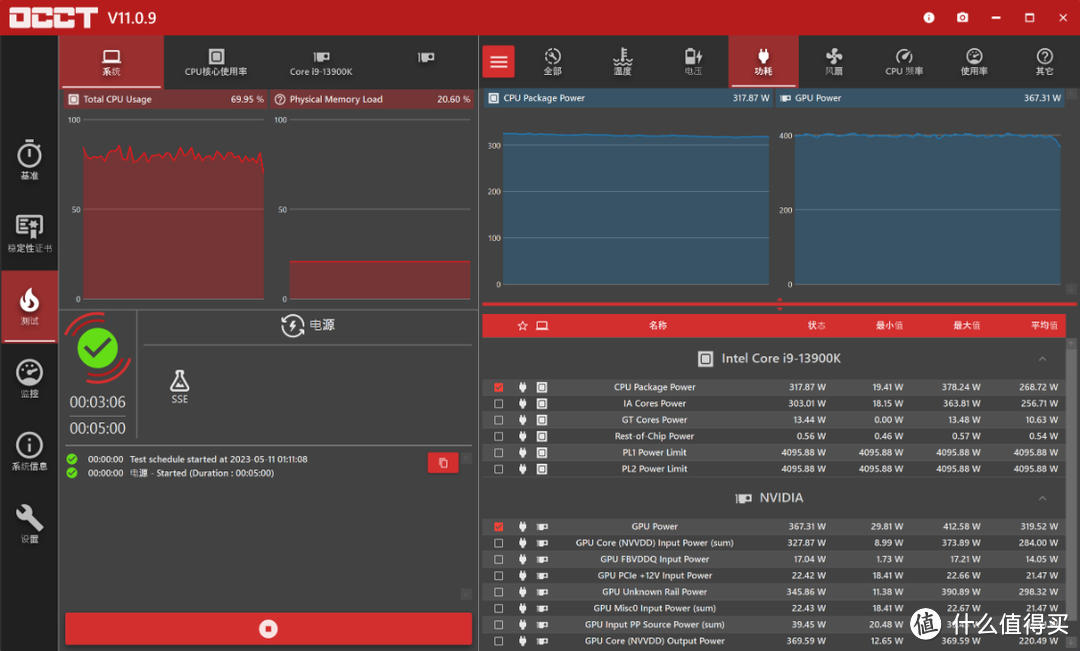Click the 00:03:06 elapsed time readout
Viewport: 1080px width, 651px height.
click(x=97, y=402)
